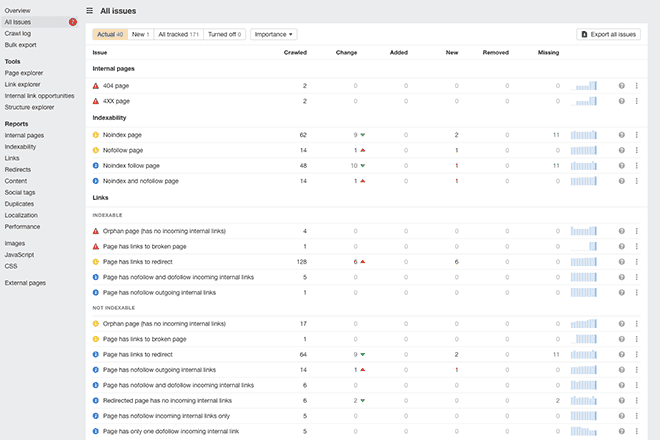Open more options for 4XX page row
Image resolution: width=660 pixels, height=440 pixels.
tap(636, 101)
